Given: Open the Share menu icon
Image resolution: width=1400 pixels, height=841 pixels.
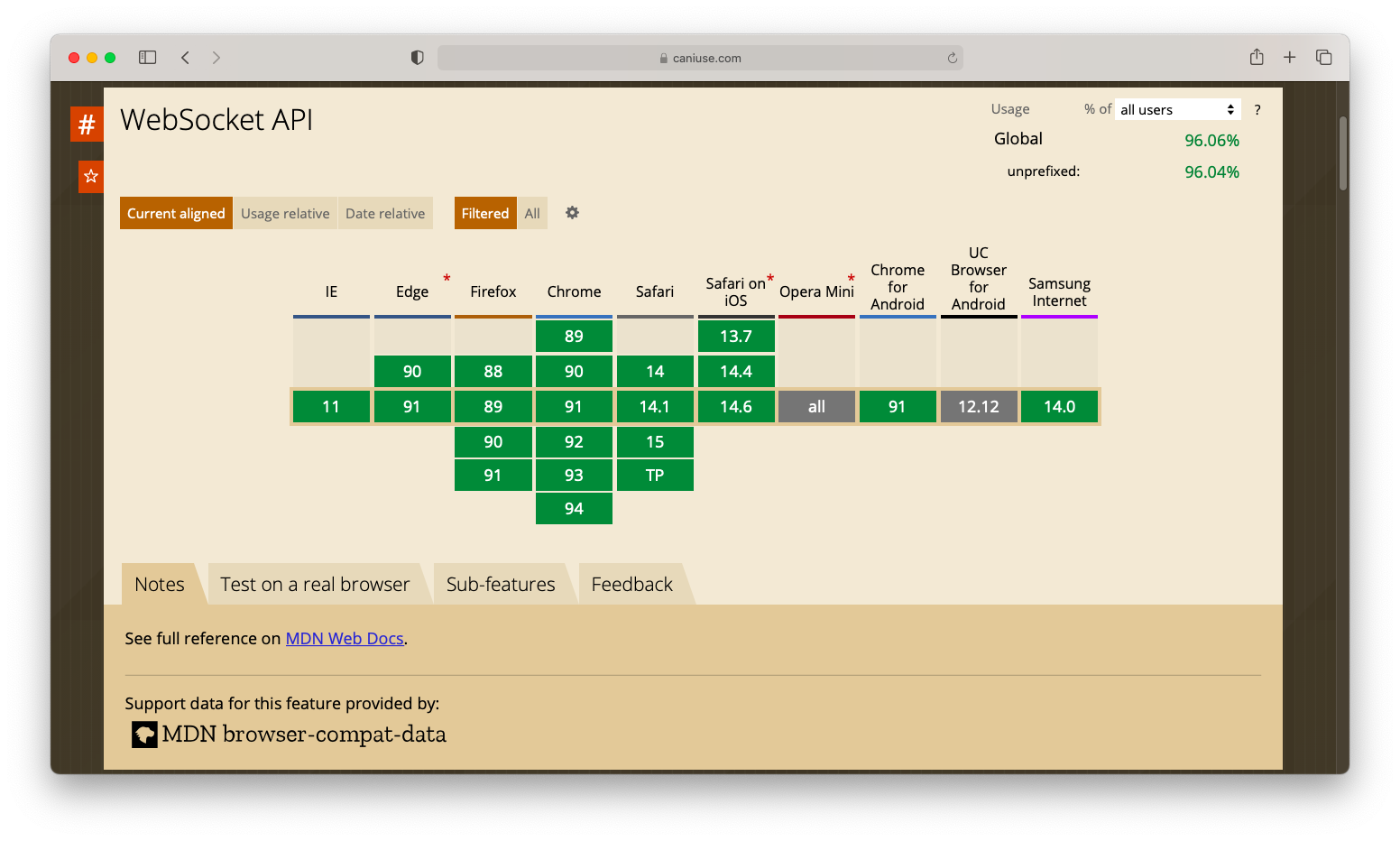Looking at the screenshot, I should click(1257, 57).
